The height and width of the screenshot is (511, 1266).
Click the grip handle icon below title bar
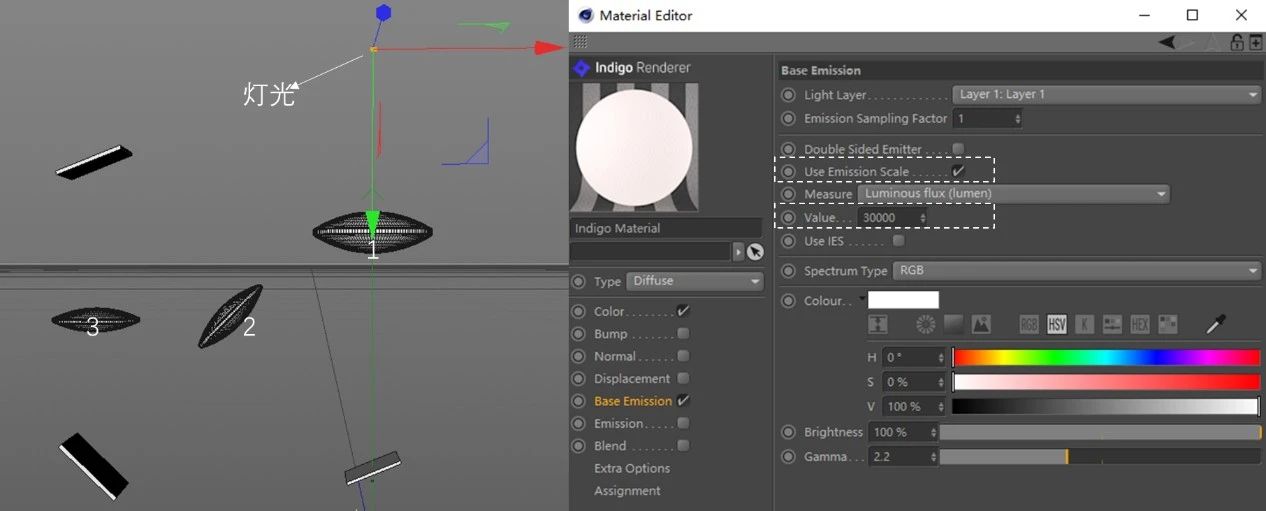point(580,42)
